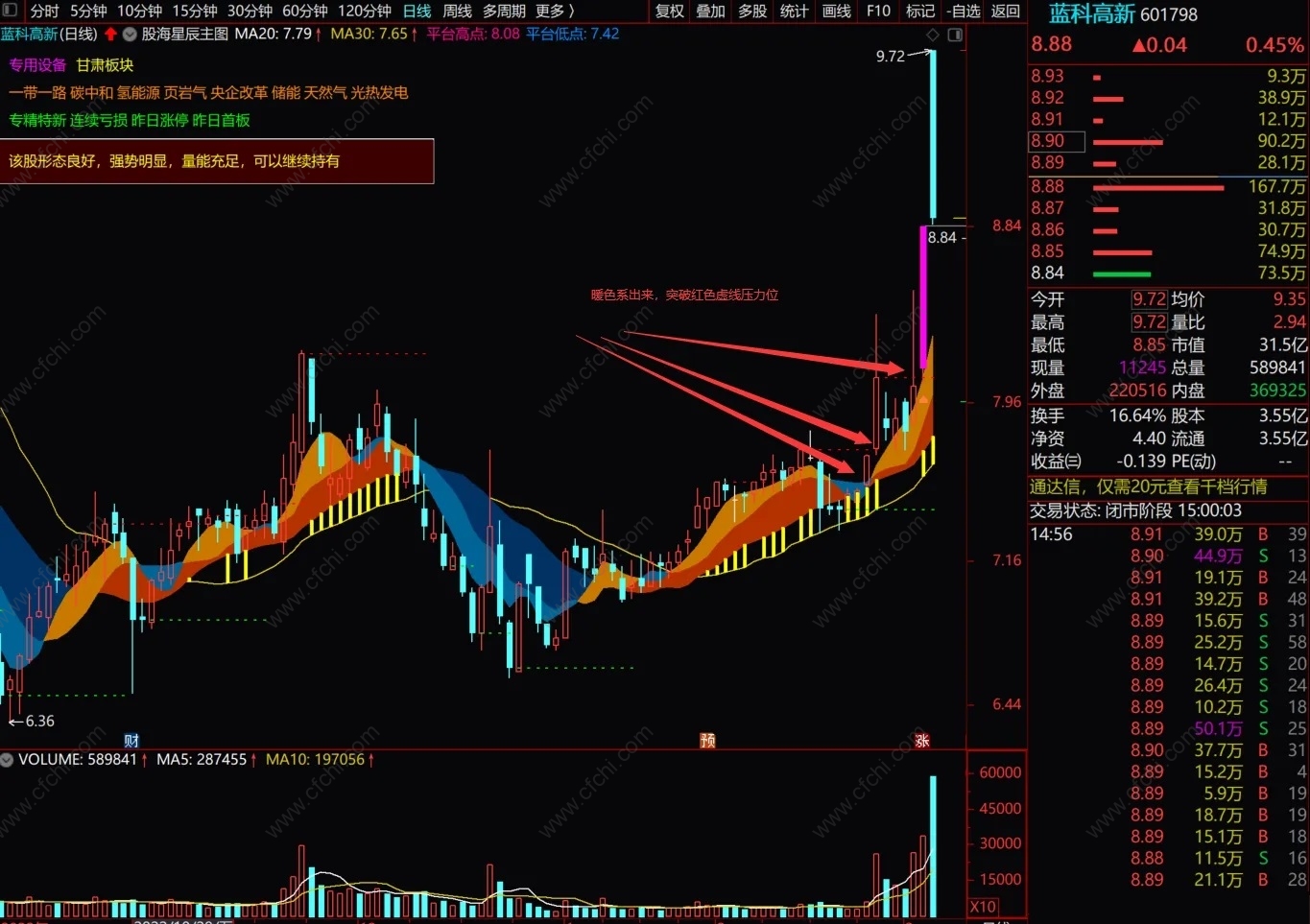Click the 甘肃板块 region tag
This screenshot has width=1310, height=924.
pyautogui.click(x=105, y=65)
